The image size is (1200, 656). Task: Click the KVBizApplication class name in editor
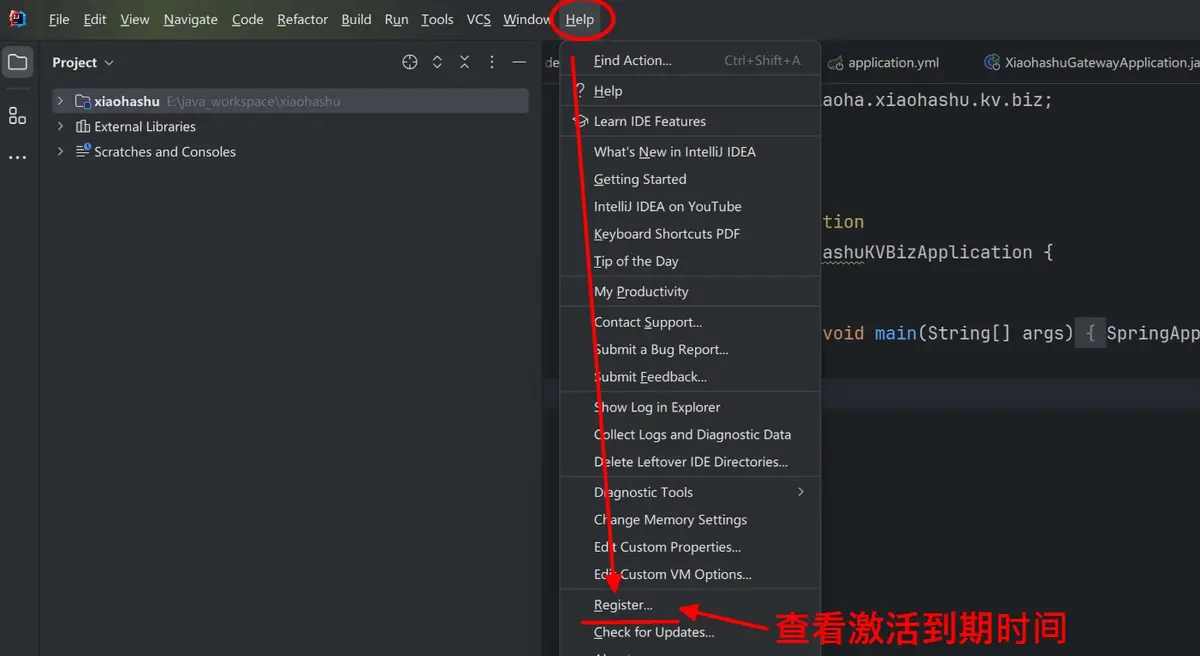(x=927, y=252)
